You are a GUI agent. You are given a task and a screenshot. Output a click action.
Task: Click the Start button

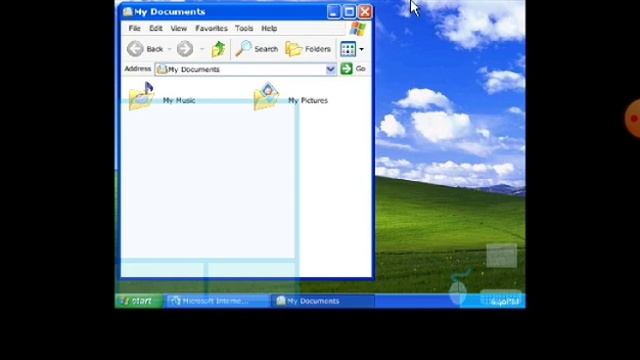[x=139, y=301]
